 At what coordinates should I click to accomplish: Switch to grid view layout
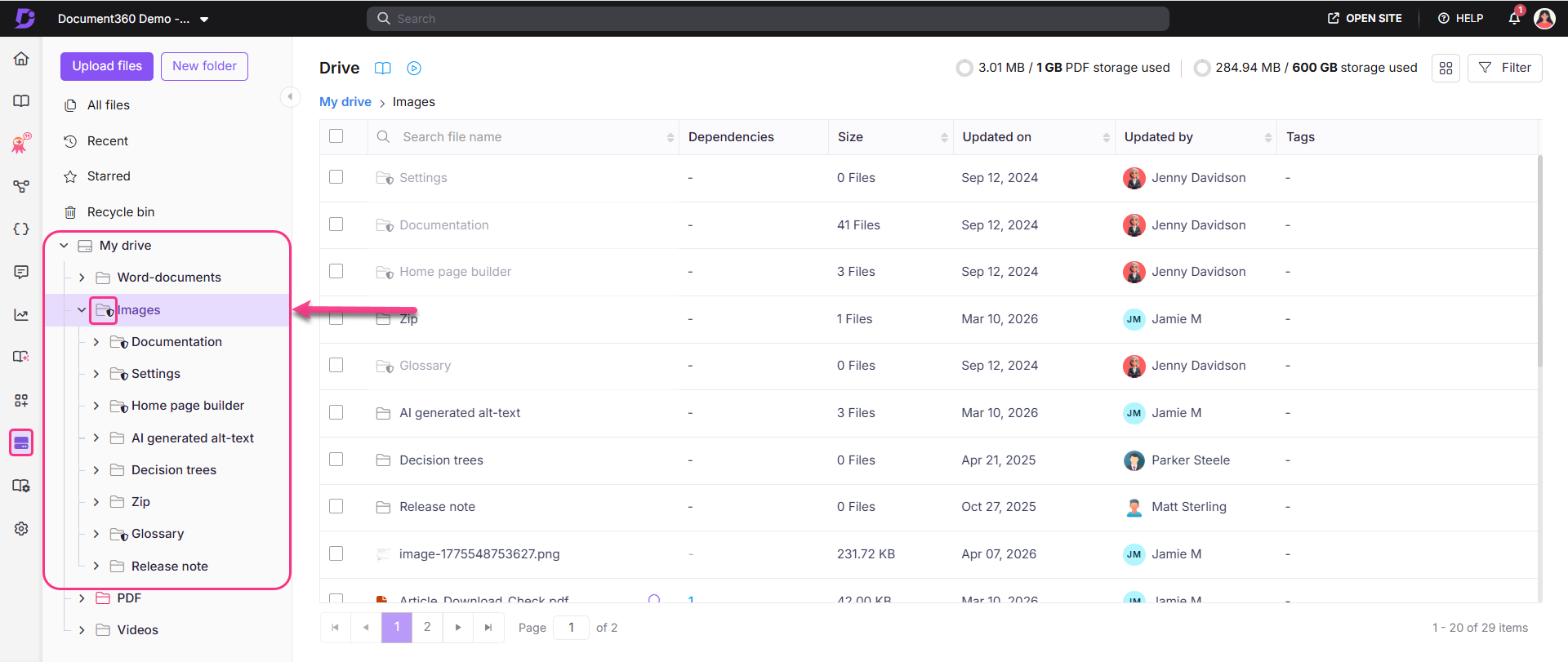[x=1445, y=68]
